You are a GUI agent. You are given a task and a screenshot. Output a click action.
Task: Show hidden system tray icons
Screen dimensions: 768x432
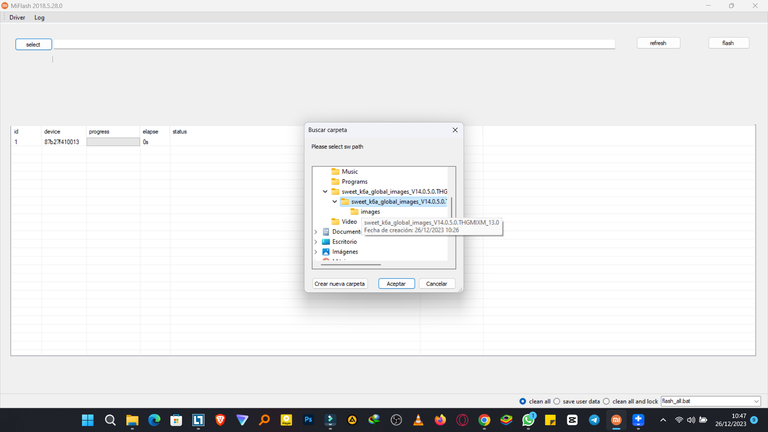(x=663, y=420)
